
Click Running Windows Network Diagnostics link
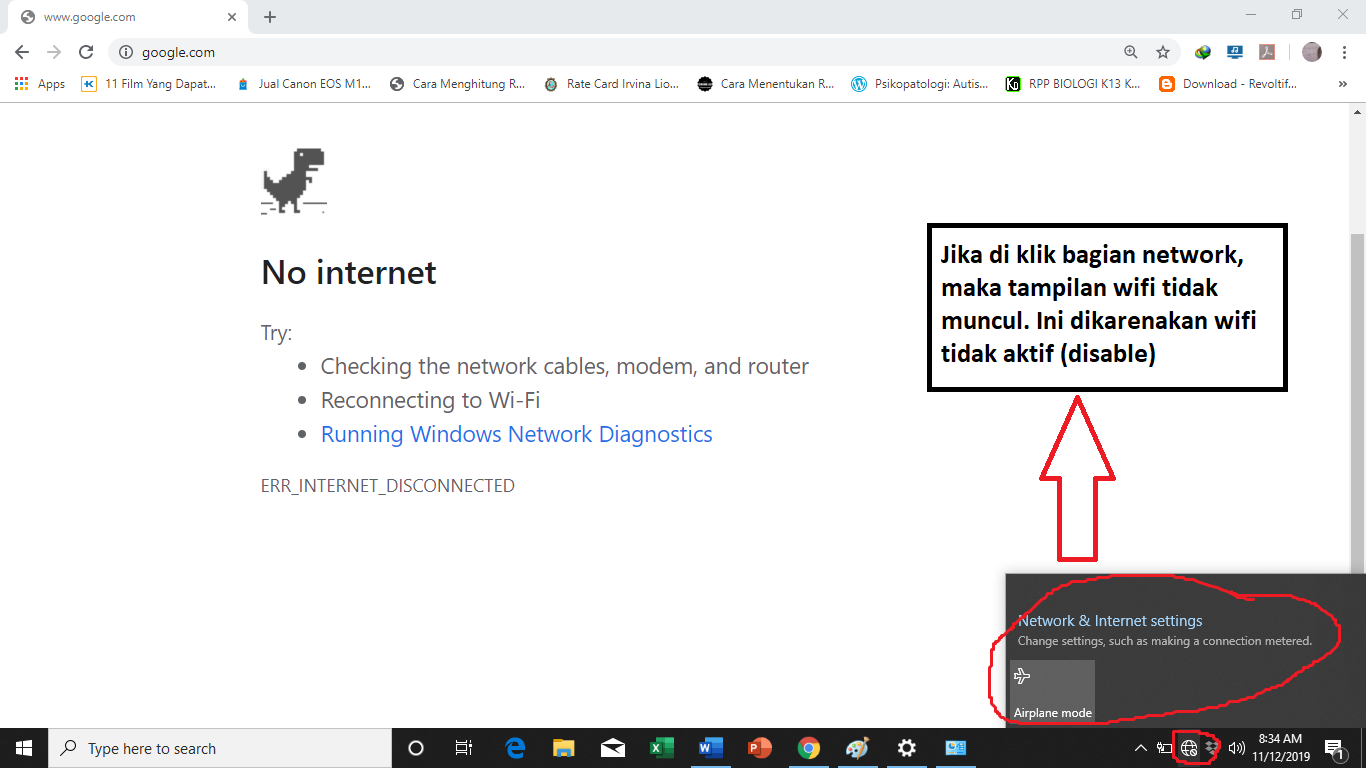tap(517, 434)
